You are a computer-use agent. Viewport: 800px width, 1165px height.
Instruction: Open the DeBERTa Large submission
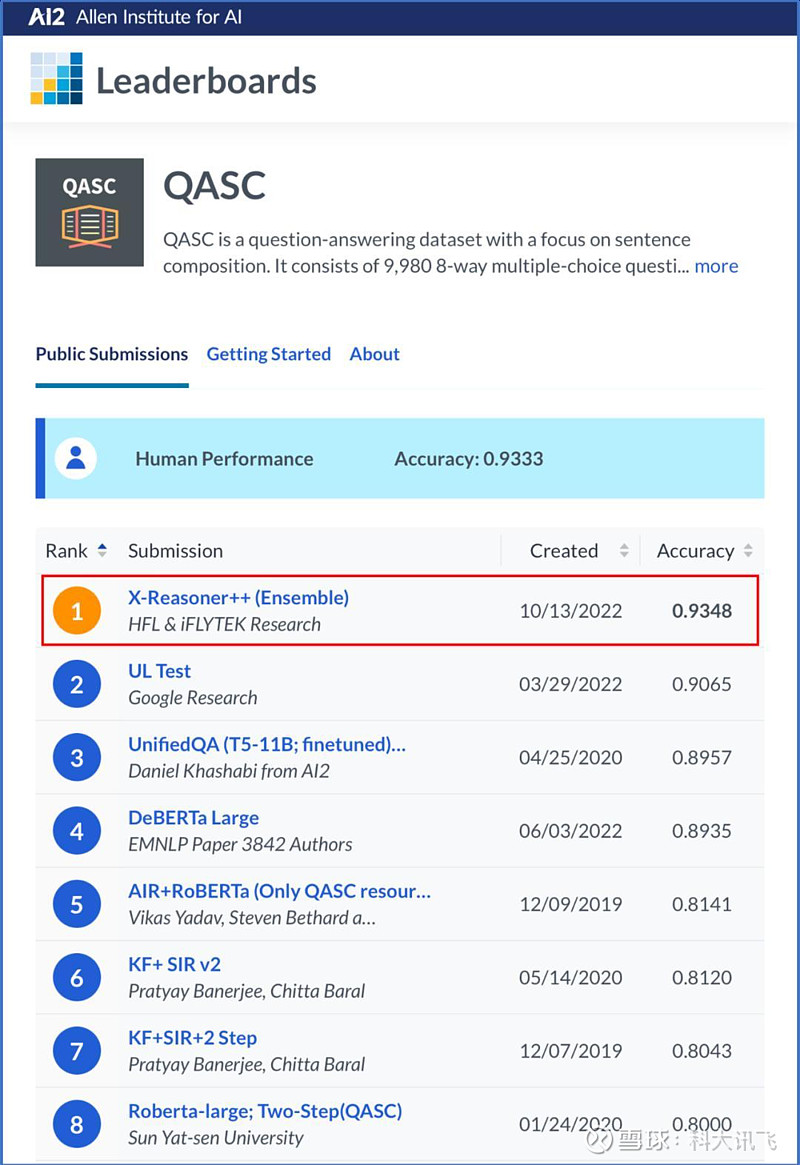pyautogui.click(x=194, y=818)
